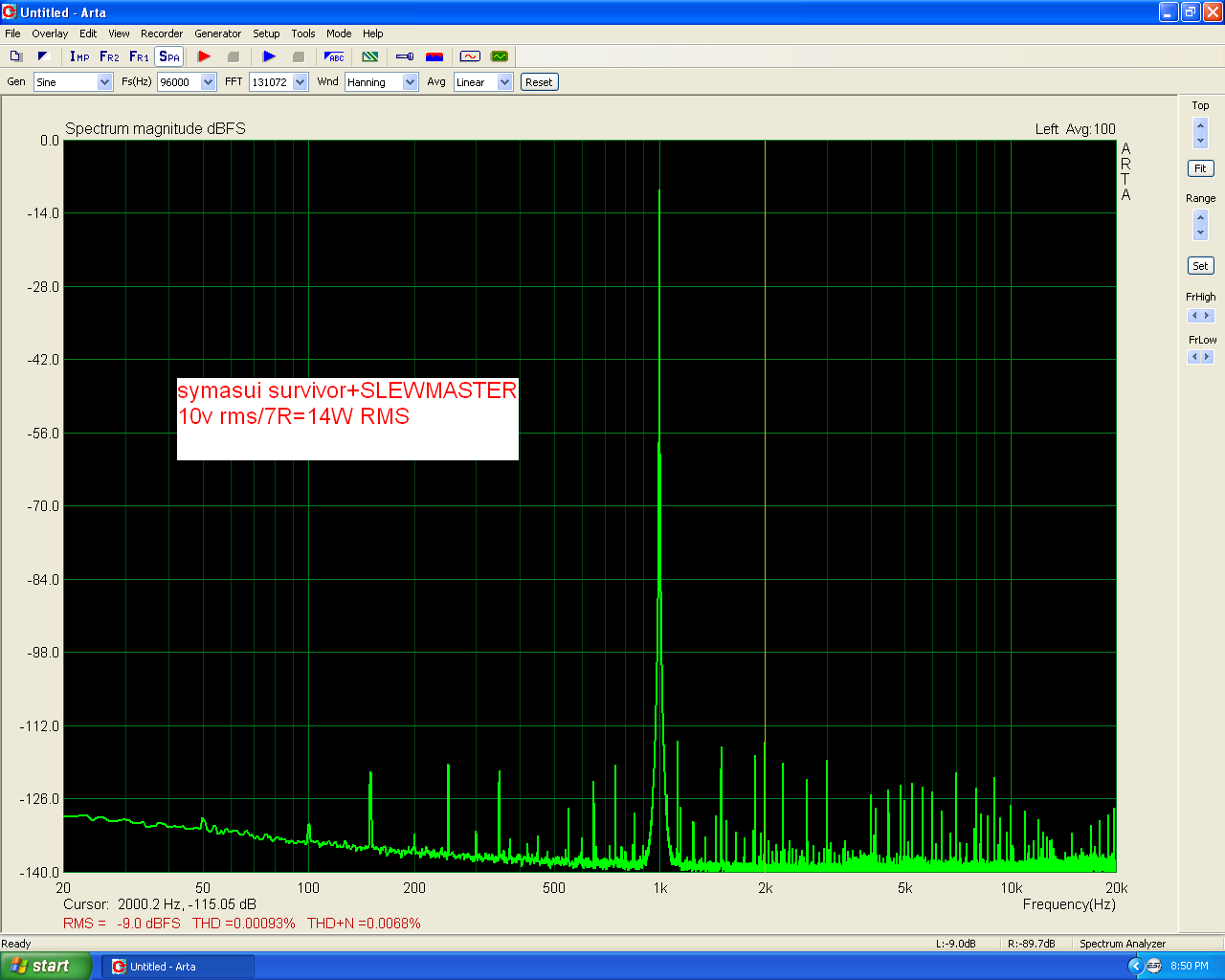Click the FrLow right arrow
1225x980 pixels.
pyautogui.click(x=1207, y=357)
